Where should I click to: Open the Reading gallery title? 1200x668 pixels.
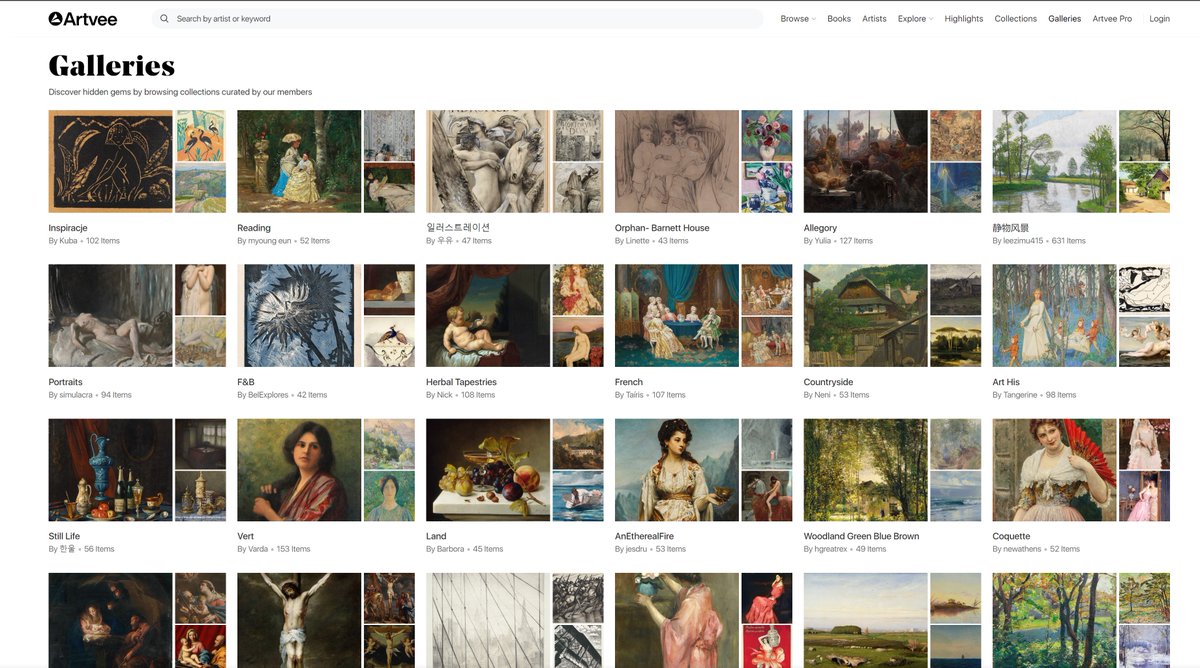pos(254,228)
